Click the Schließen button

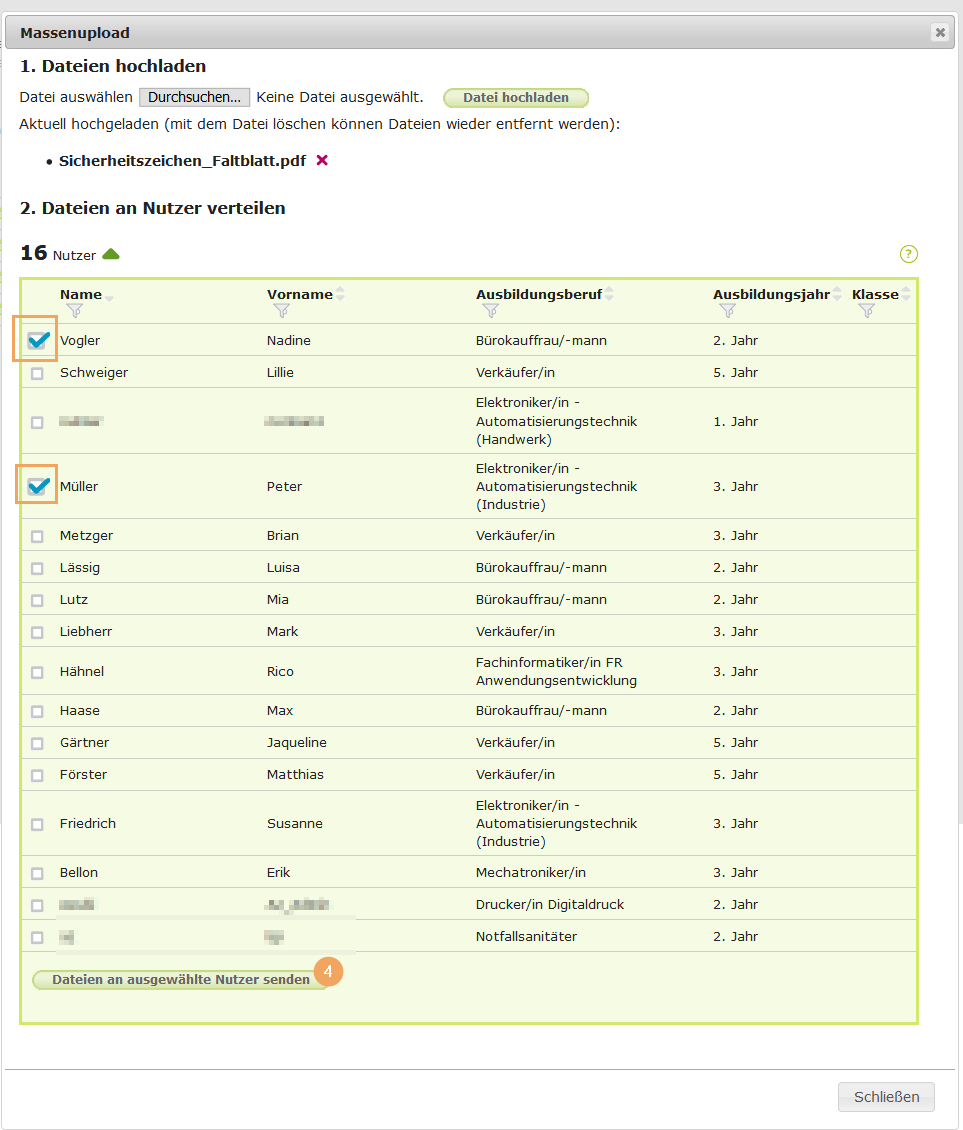[x=886, y=1097]
